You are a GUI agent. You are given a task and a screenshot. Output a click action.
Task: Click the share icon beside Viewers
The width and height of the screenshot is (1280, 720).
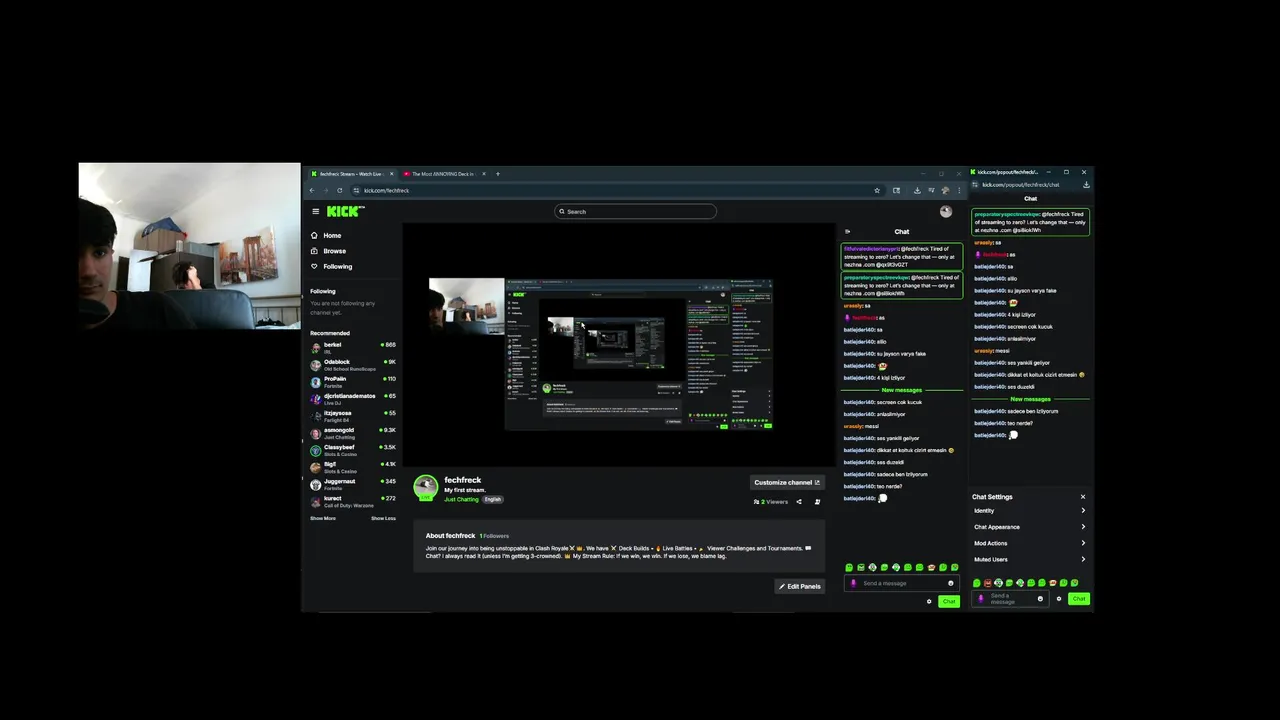tap(798, 502)
